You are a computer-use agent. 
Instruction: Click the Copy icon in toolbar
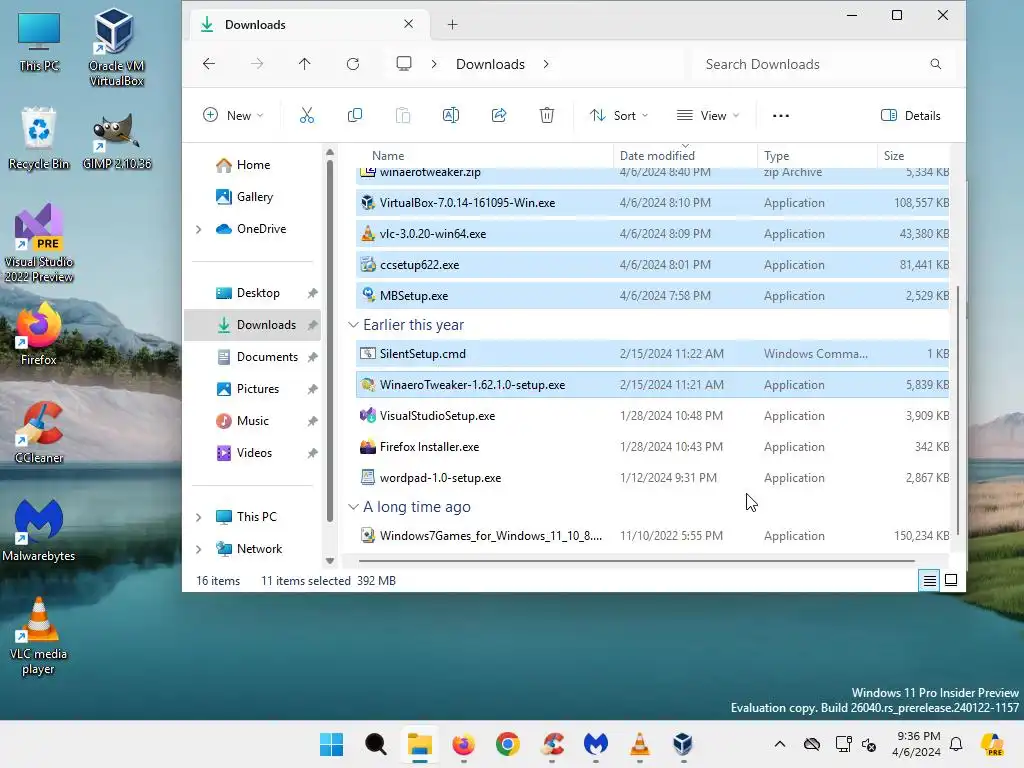point(355,116)
